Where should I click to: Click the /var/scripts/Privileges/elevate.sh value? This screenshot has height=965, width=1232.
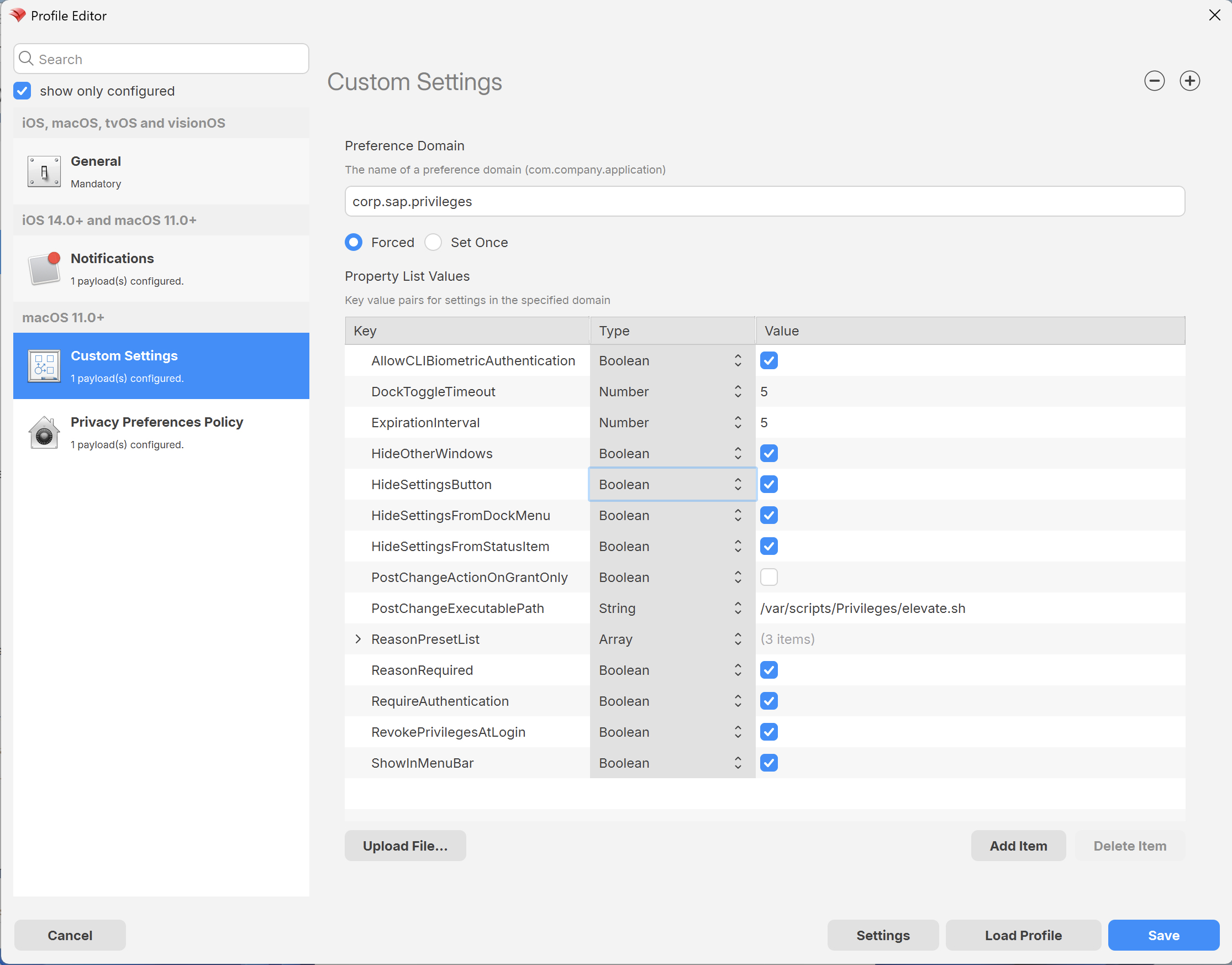tap(863, 608)
